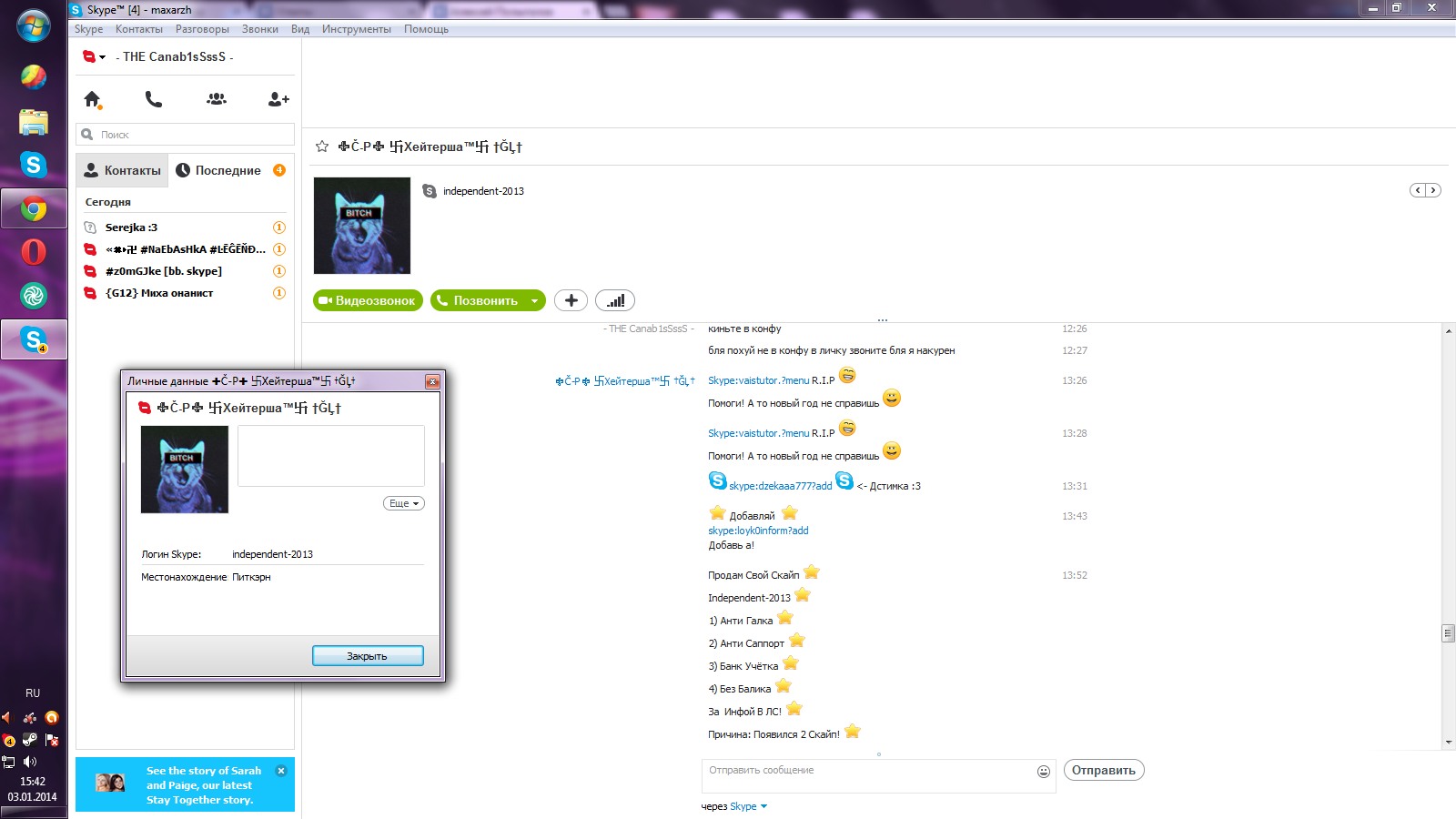This screenshot has width=1456, height=819.
Task: Close the Личные данные profile dialog
Action: pyautogui.click(x=432, y=381)
